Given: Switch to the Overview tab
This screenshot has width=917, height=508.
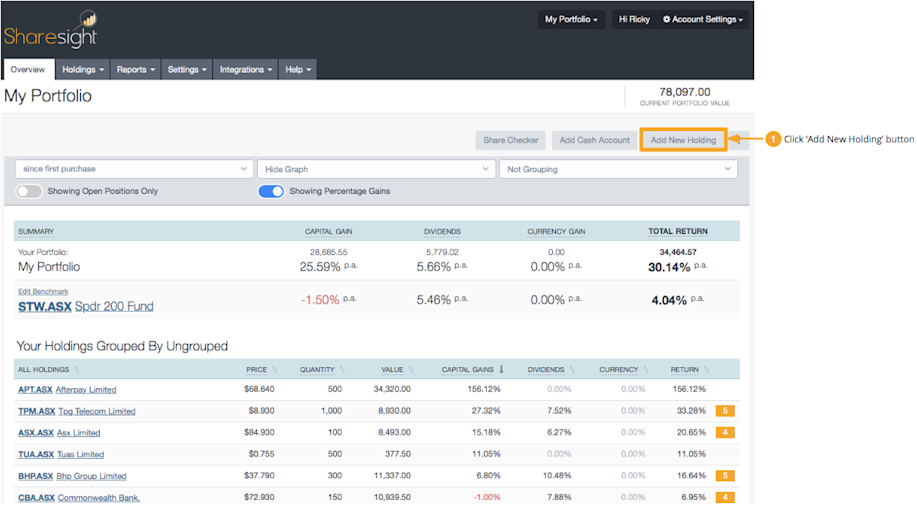Looking at the screenshot, I should tap(27, 70).
